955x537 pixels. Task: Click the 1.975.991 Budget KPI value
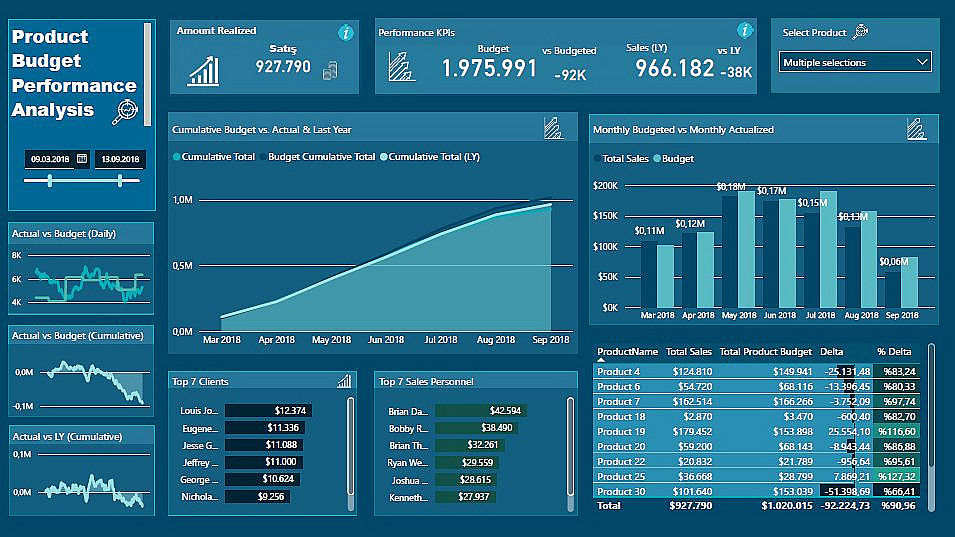(x=489, y=68)
